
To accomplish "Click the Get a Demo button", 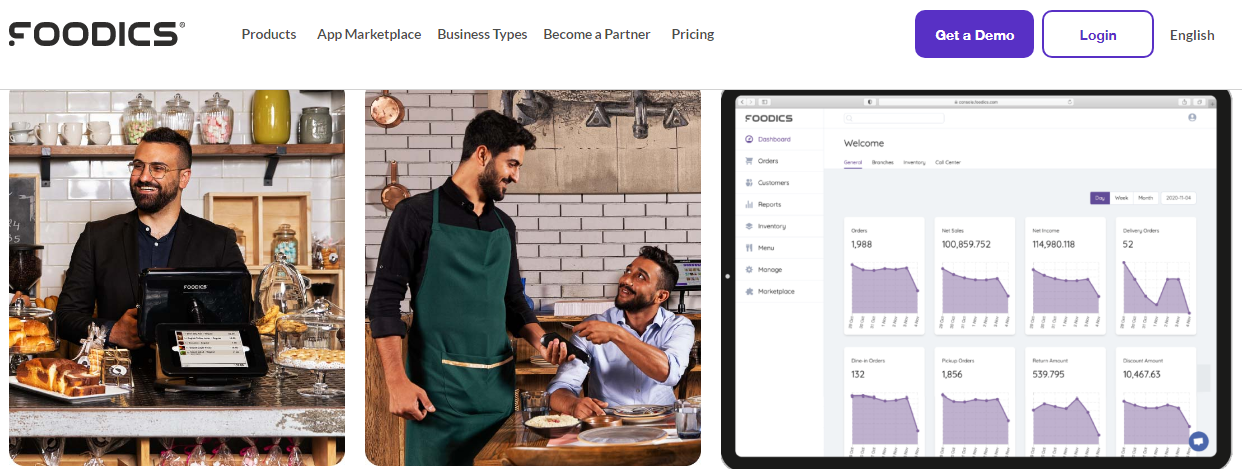I will point(974,34).
